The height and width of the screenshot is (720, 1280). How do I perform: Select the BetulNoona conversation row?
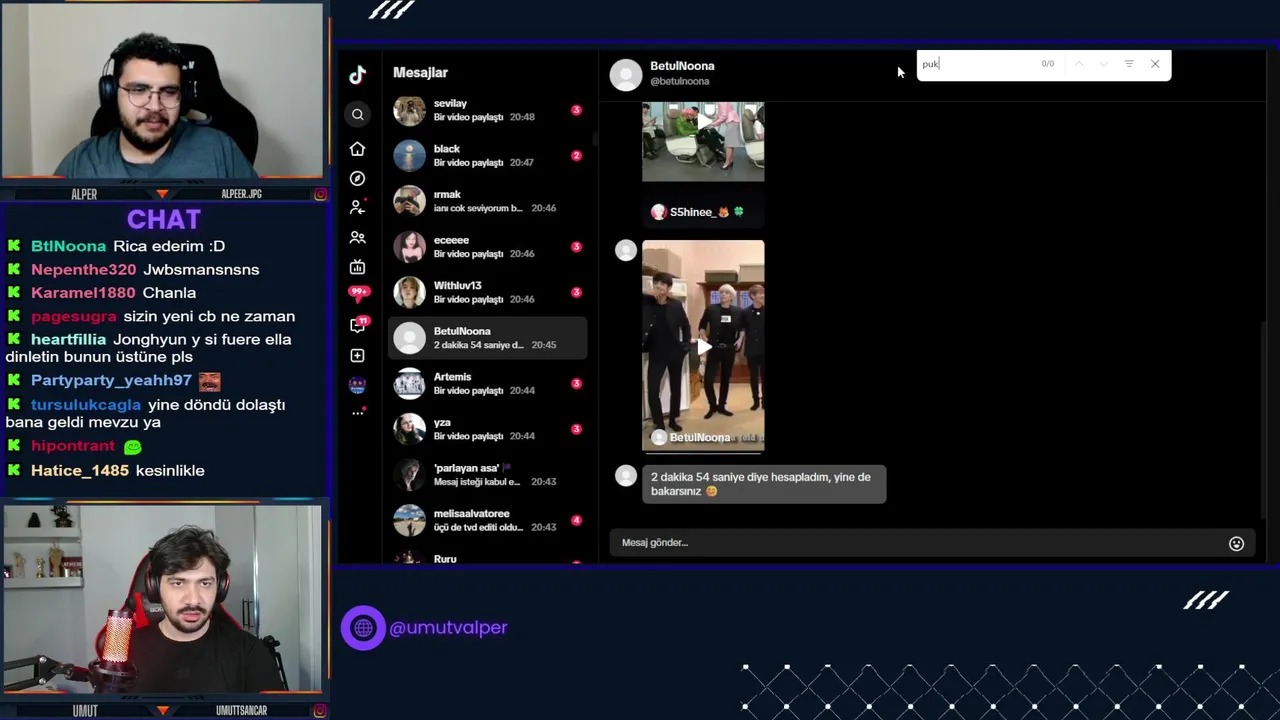[x=488, y=338]
